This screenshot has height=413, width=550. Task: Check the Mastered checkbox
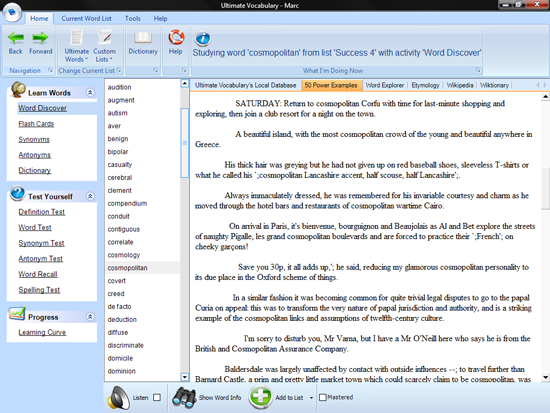323,397
